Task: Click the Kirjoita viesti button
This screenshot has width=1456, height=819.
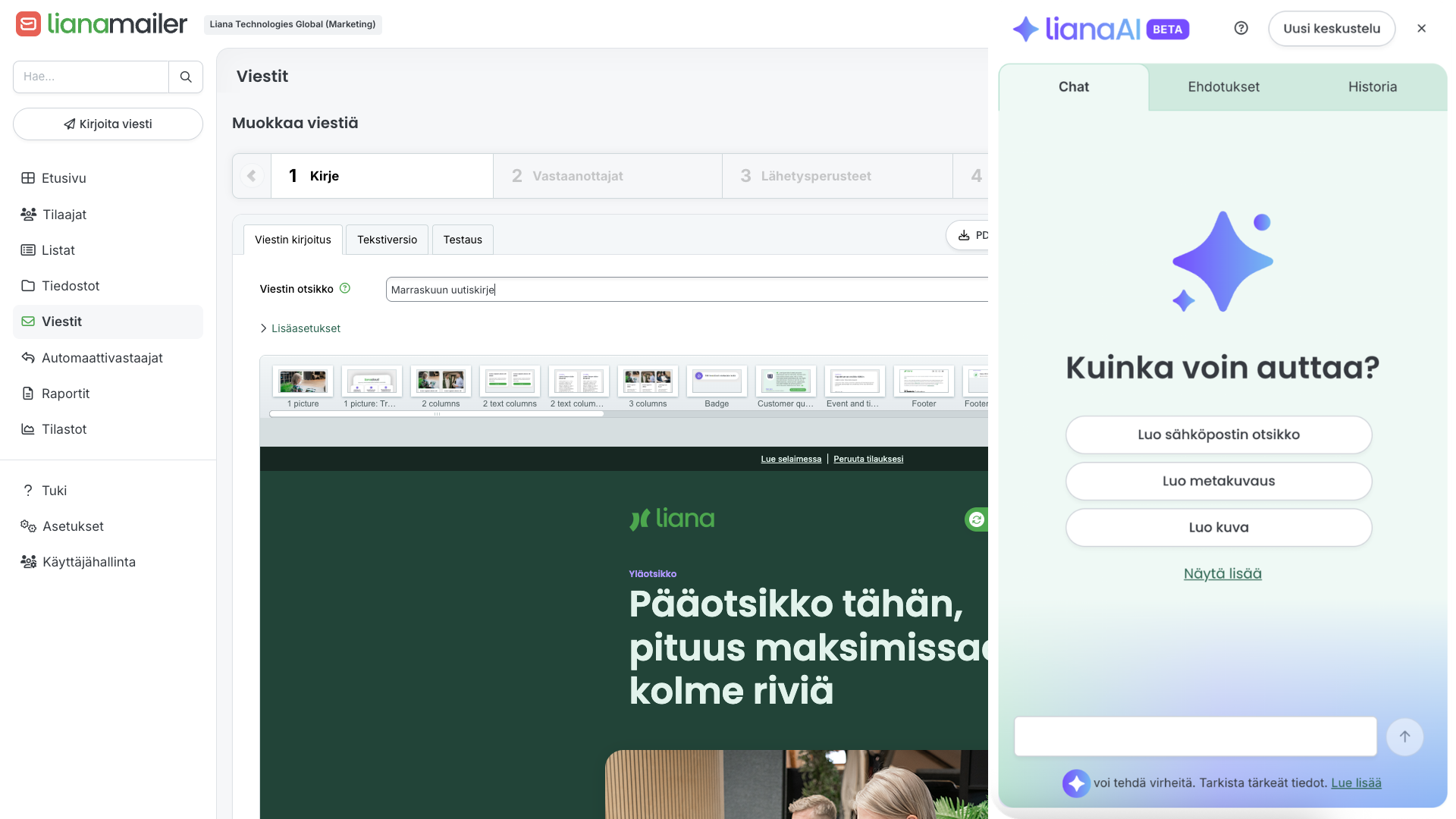Action: 108,124
